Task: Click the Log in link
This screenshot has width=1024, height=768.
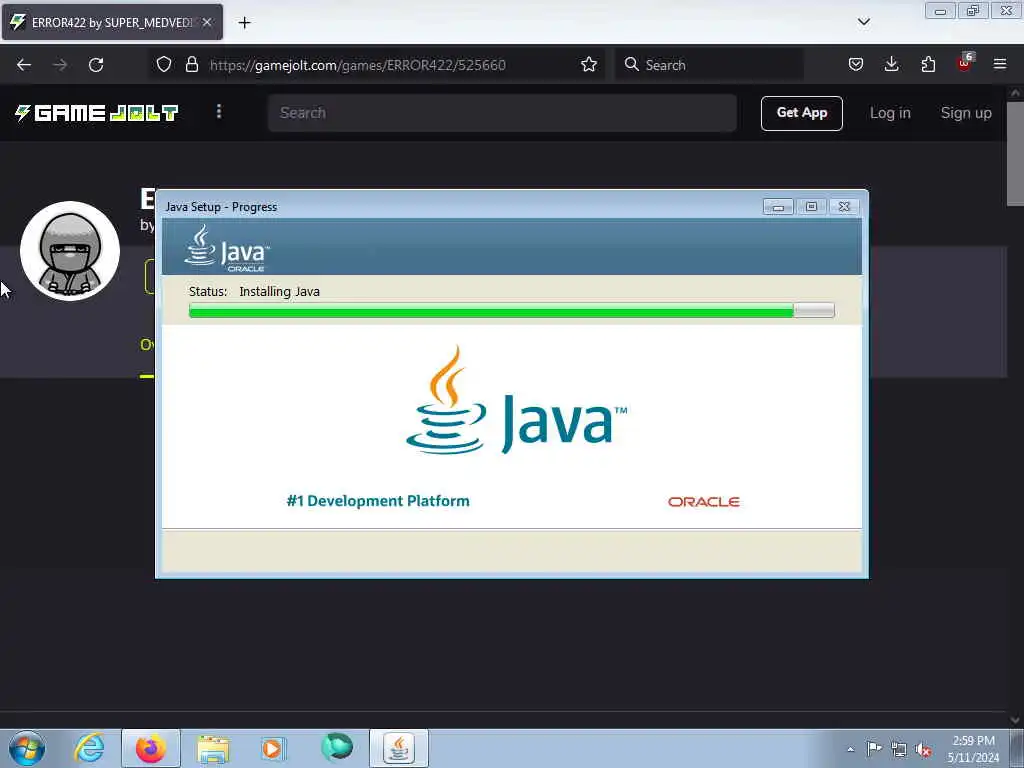Action: coord(889,113)
